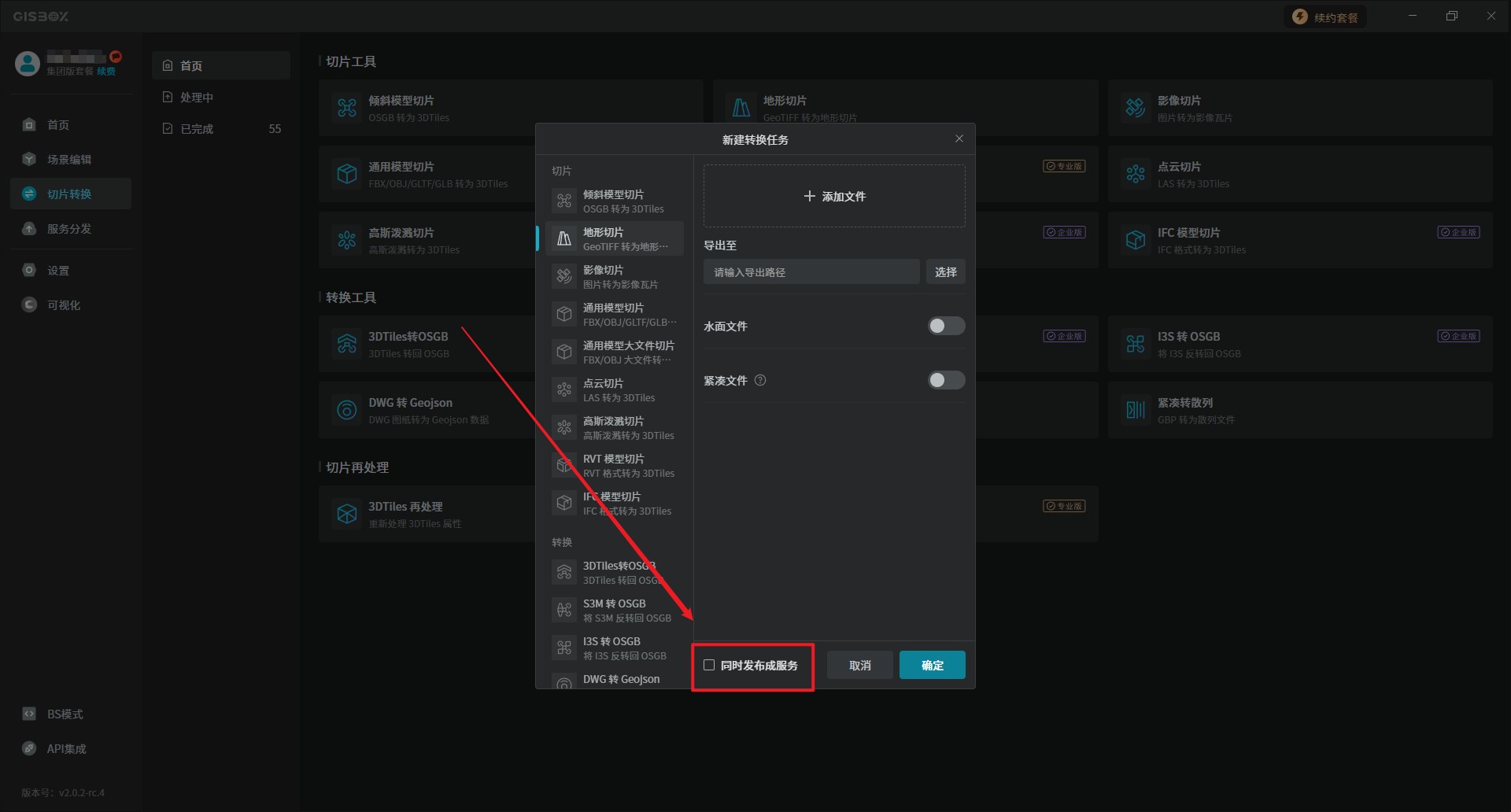This screenshot has height=812, width=1511.
Task: Click the oblique model slicing icon in dialog
Action: pos(564,201)
